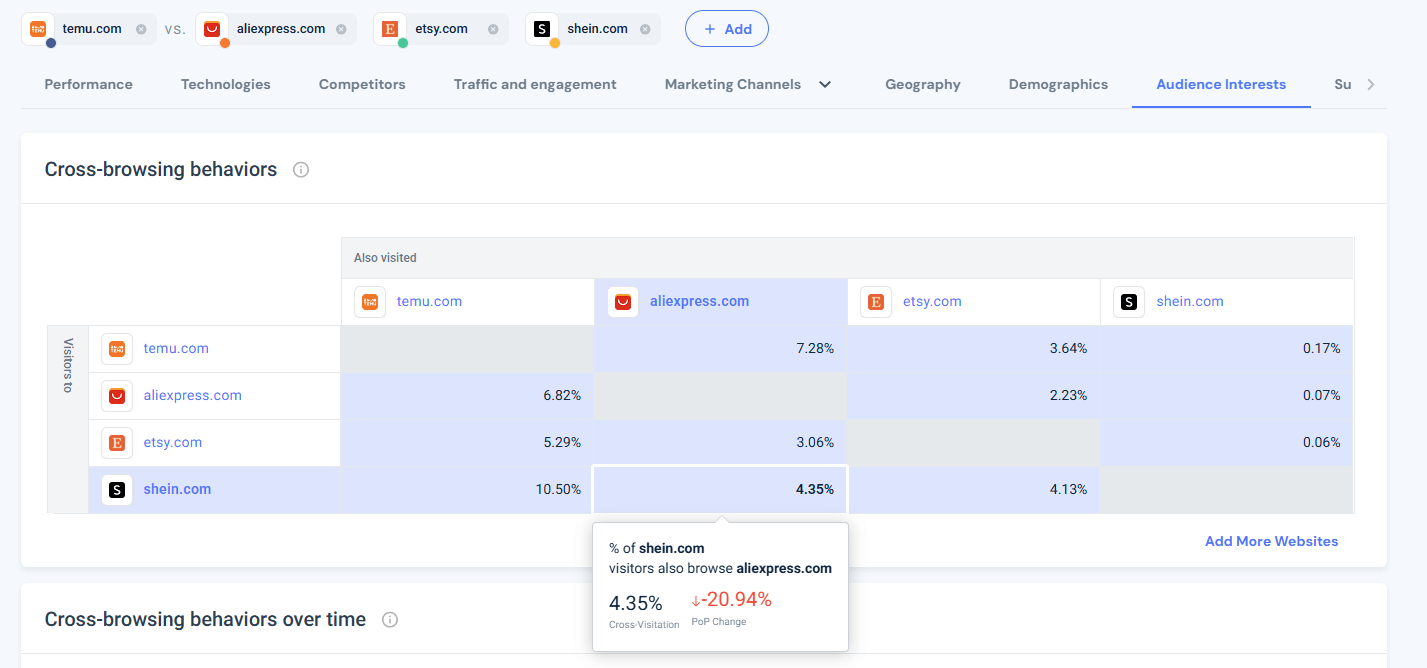Open the Technologies tab

pos(226,84)
